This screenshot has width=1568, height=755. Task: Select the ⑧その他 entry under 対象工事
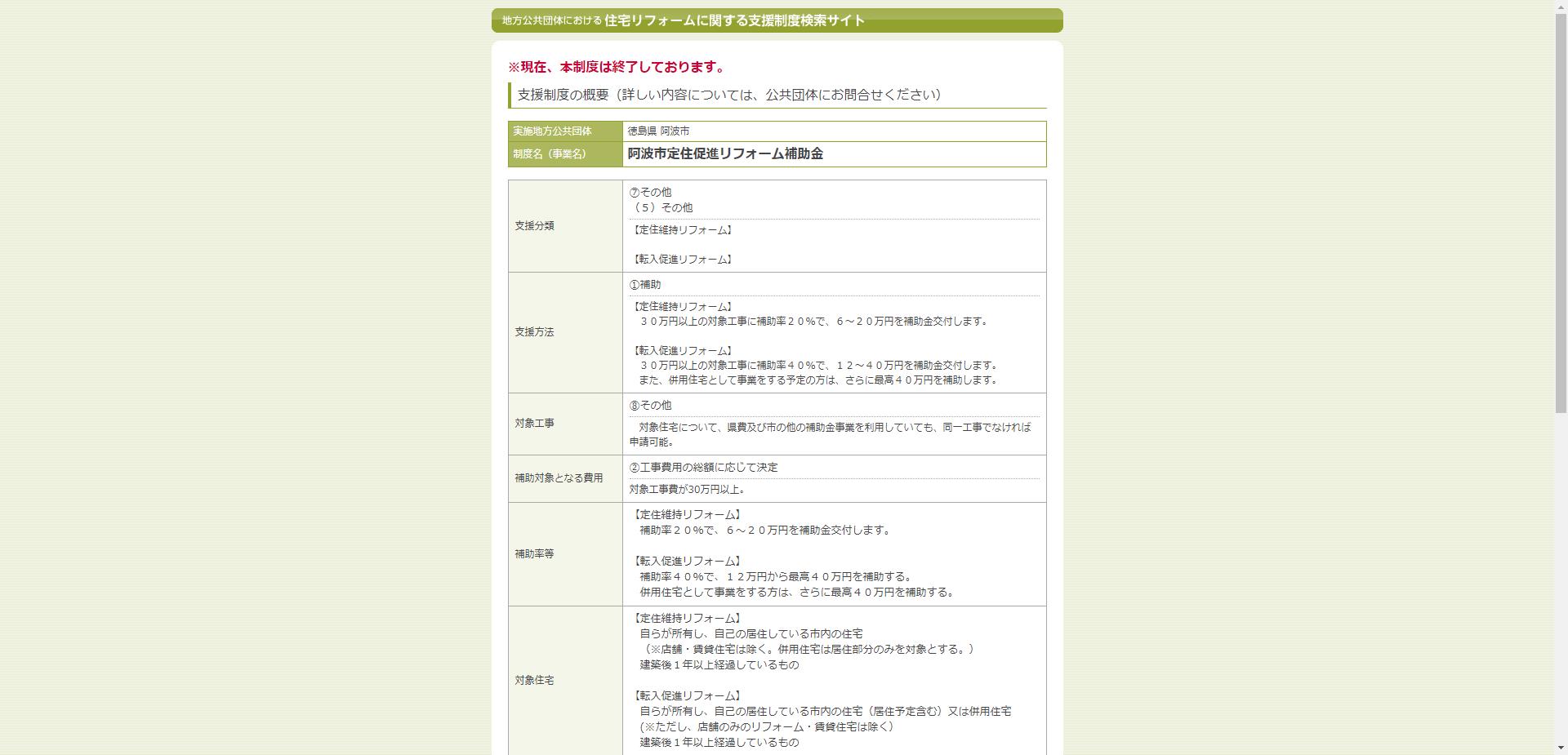pyautogui.click(x=648, y=404)
